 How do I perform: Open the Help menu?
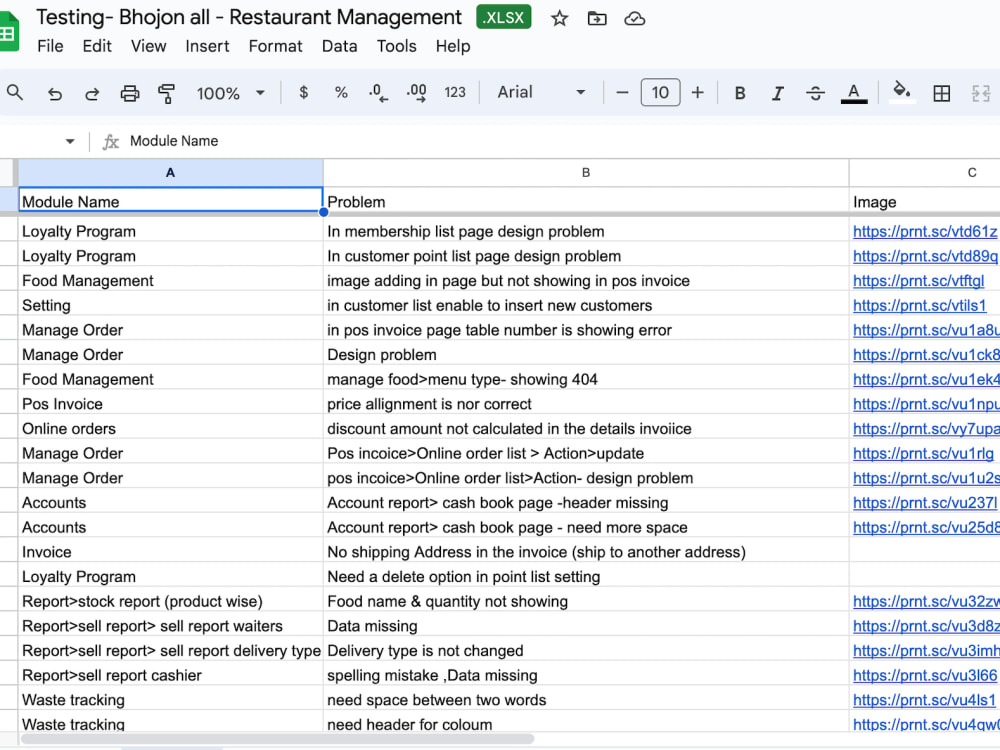pyautogui.click(x=453, y=46)
